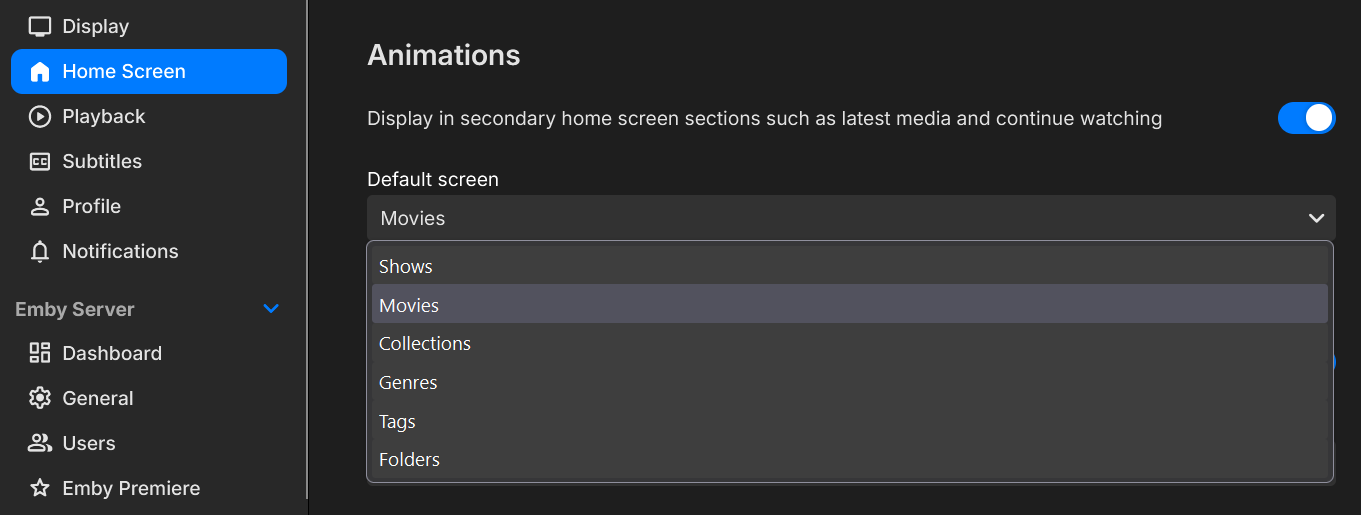Choose the Folders list option

[409, 460]
